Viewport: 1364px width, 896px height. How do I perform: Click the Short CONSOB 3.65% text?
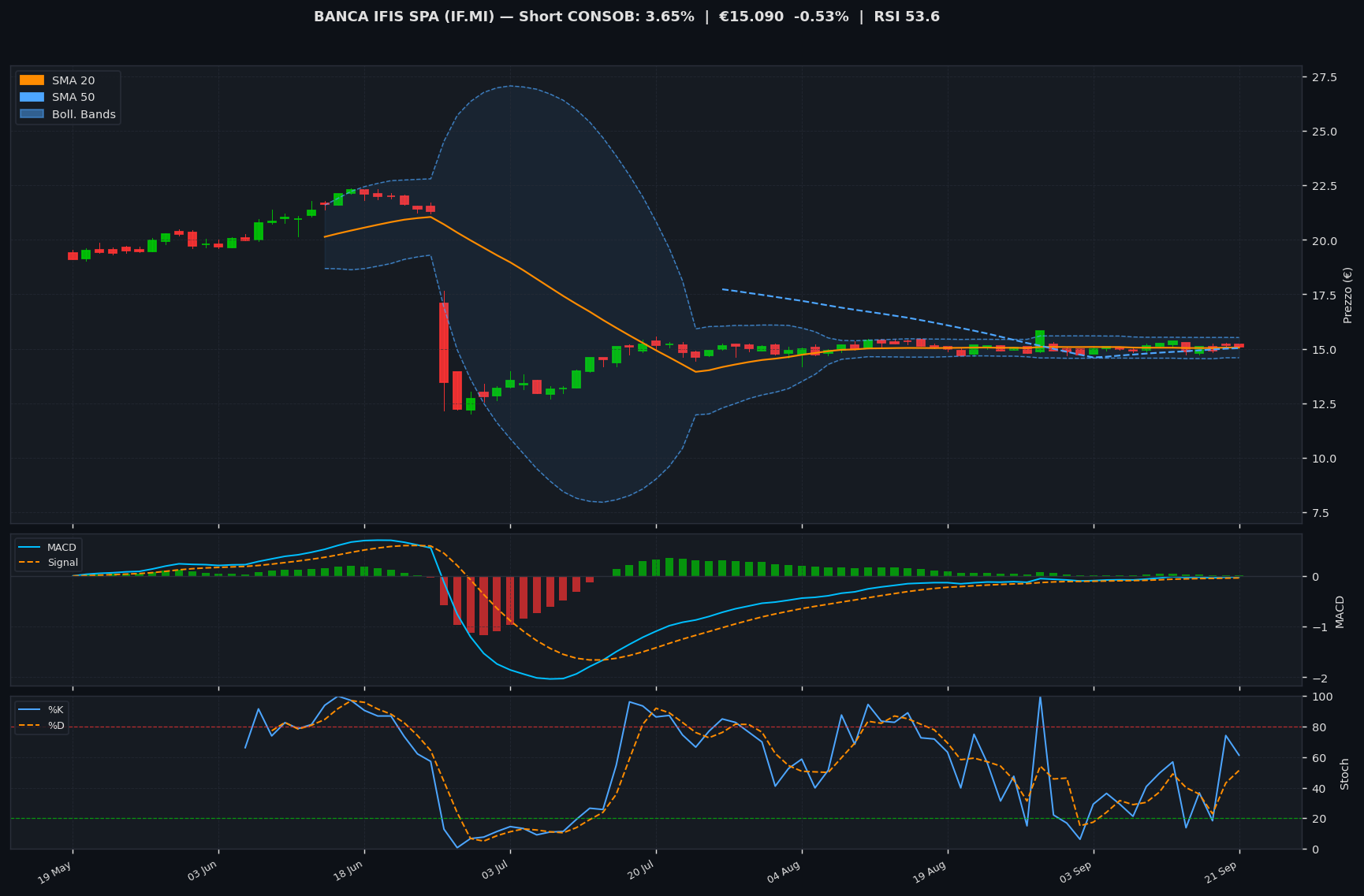[607, 17]
